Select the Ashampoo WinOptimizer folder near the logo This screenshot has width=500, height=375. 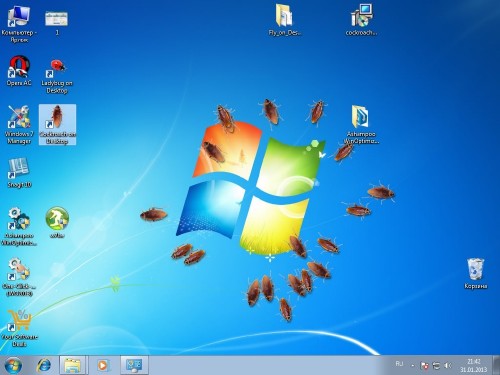point(361,124)
